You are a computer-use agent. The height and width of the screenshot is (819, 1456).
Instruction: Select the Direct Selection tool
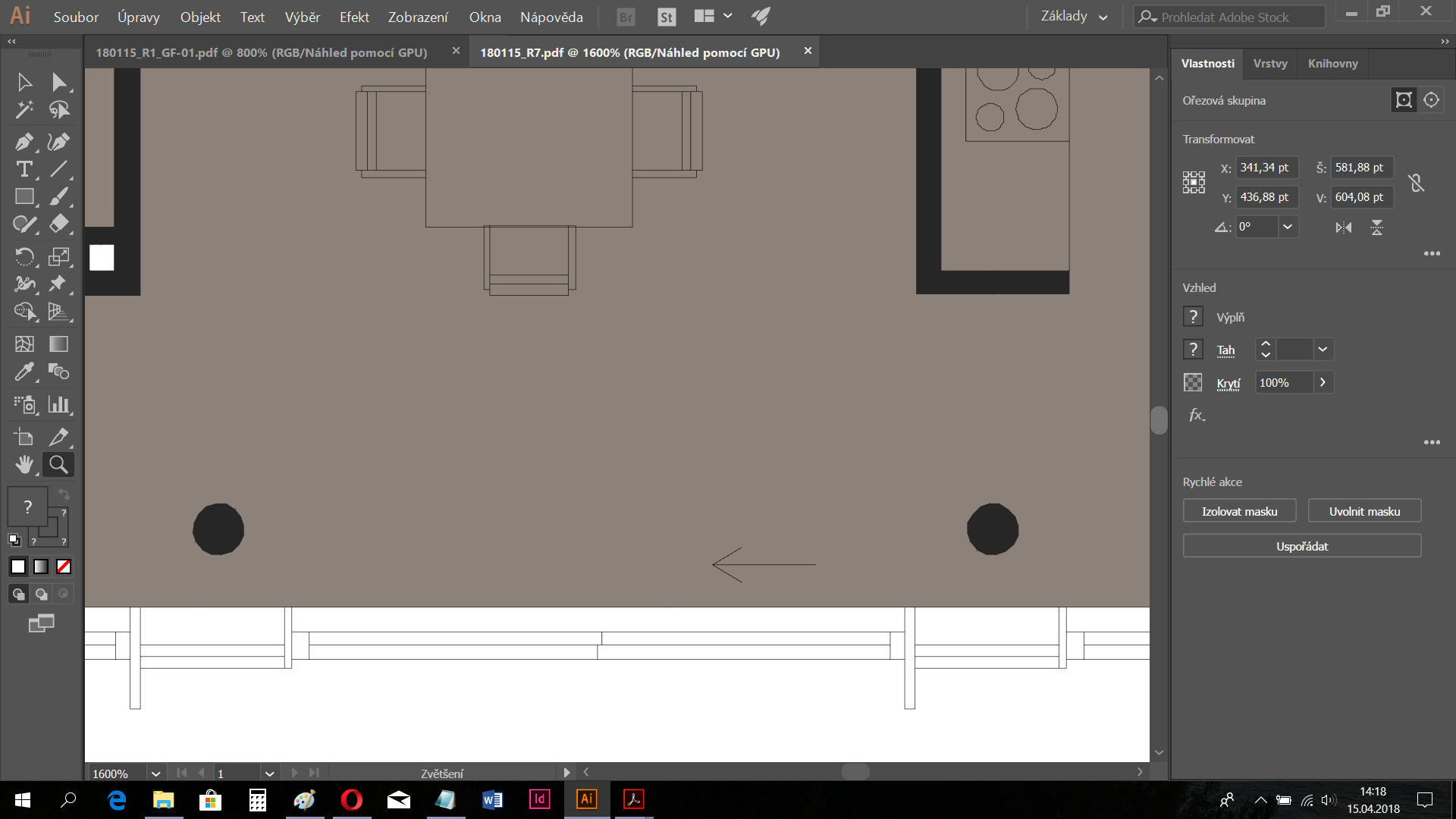pos(59,82)
